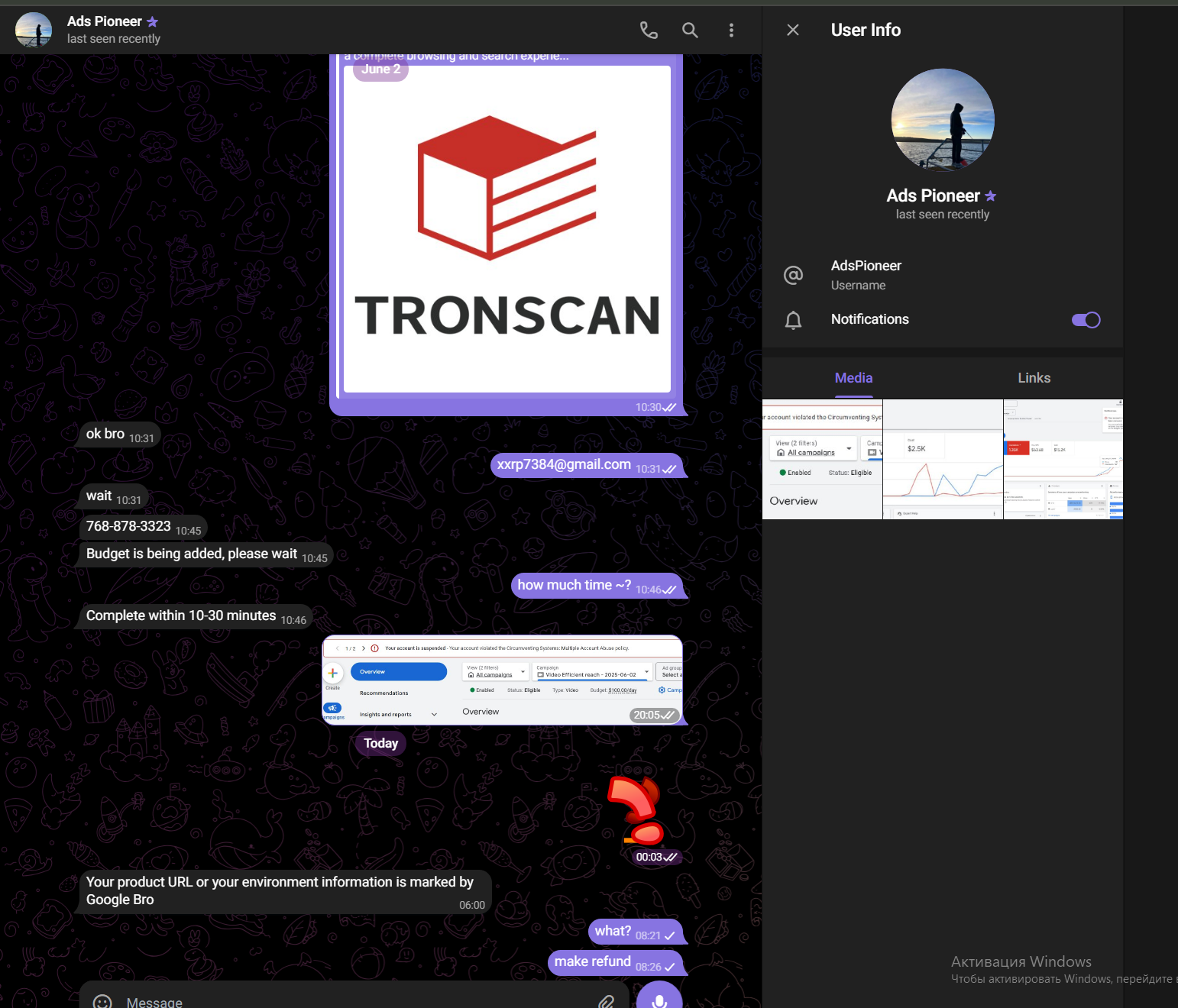Copy the AdsPioneer username
Screen dimensions: 1178x1008
point(866,266)
